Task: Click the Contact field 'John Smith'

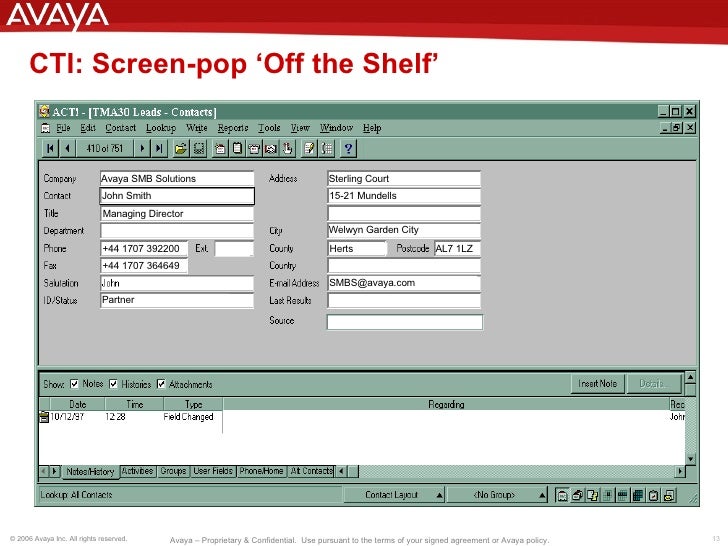Action: (177, 196)
